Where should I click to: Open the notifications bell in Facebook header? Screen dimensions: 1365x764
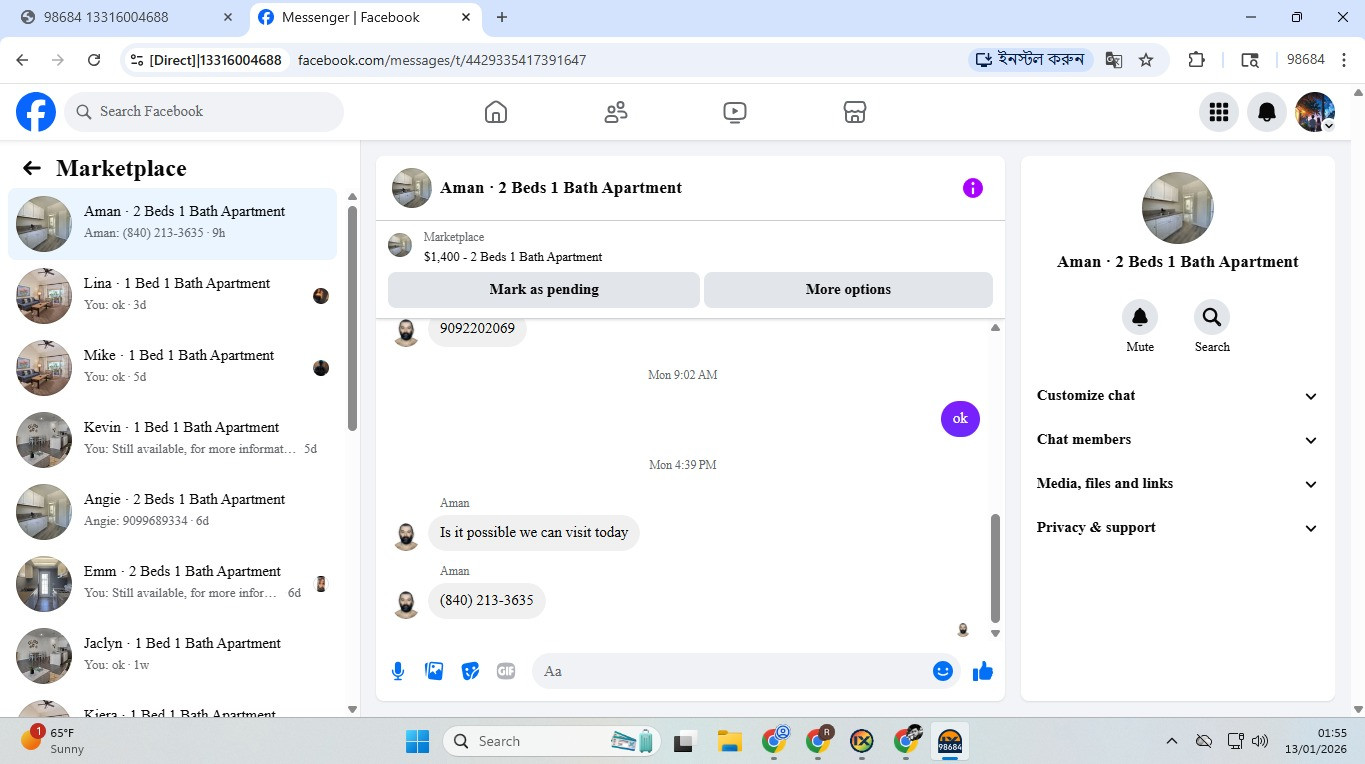click(1267, 112)
